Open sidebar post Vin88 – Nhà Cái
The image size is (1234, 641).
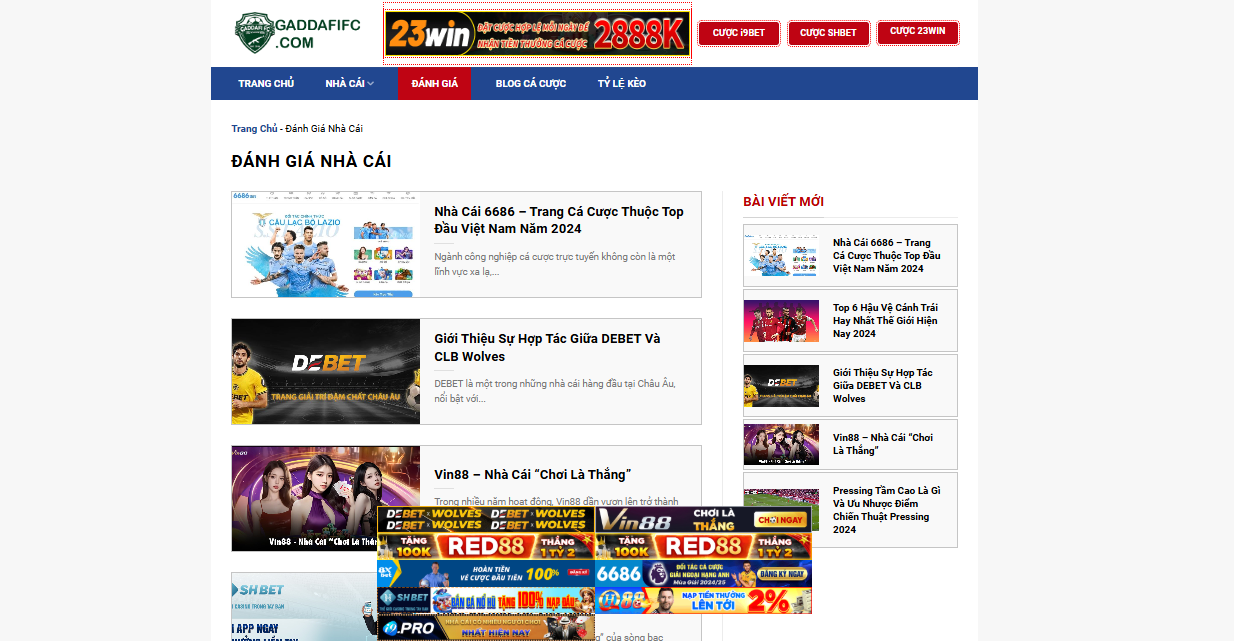883,444
